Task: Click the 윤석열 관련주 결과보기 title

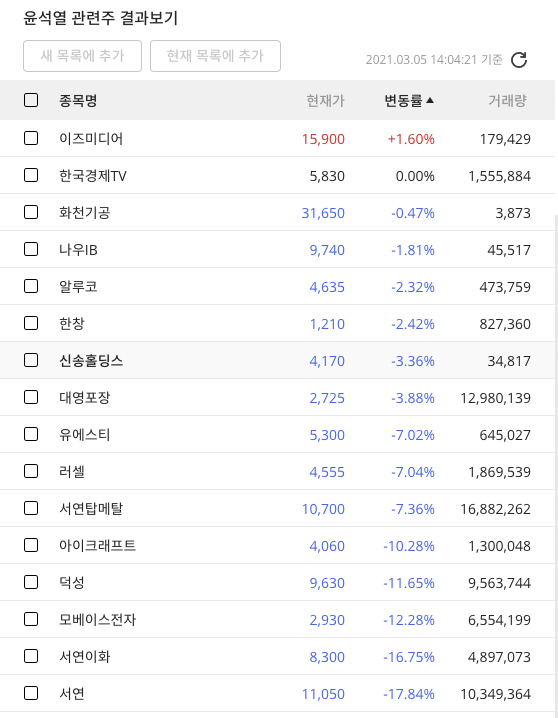Action: 100,18
